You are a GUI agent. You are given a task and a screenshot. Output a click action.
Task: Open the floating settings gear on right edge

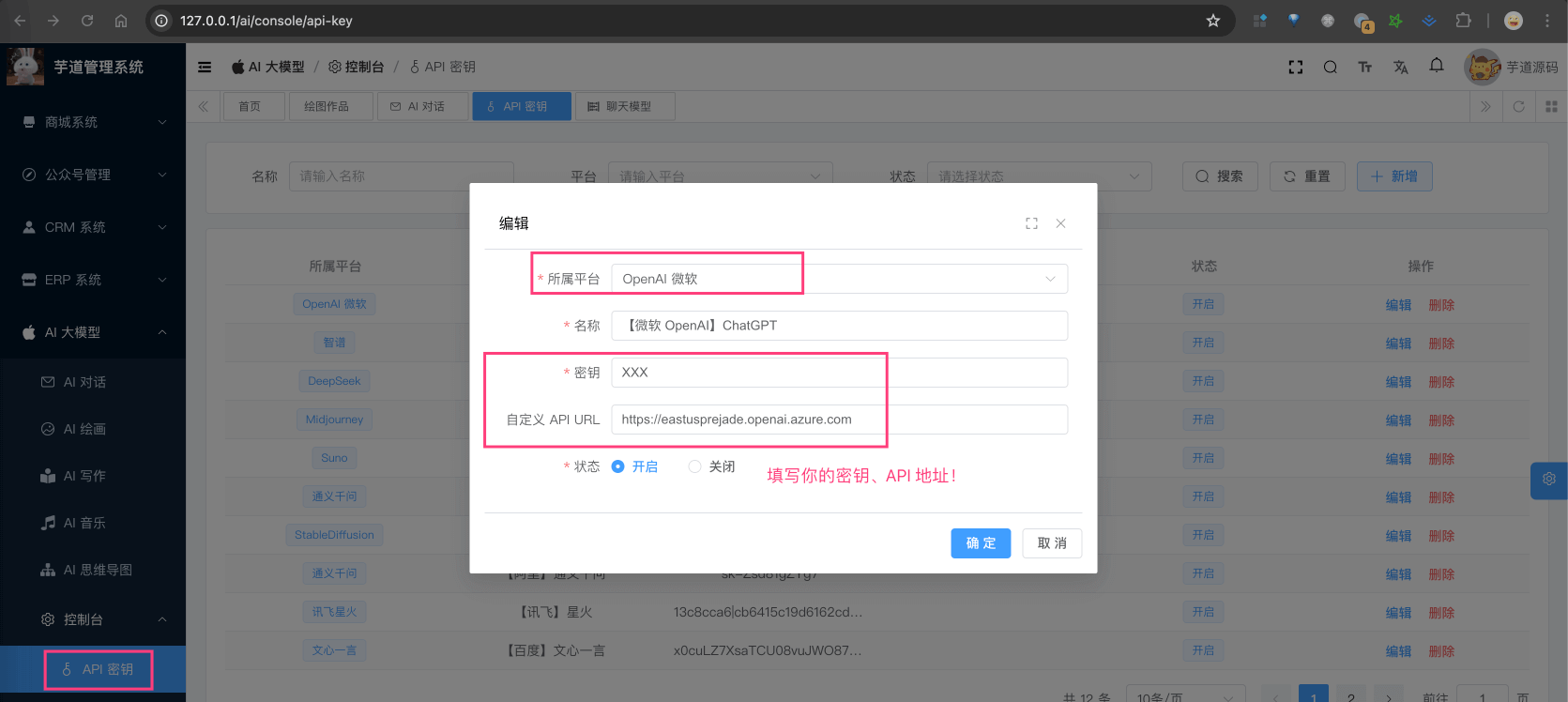[1548, 480]
